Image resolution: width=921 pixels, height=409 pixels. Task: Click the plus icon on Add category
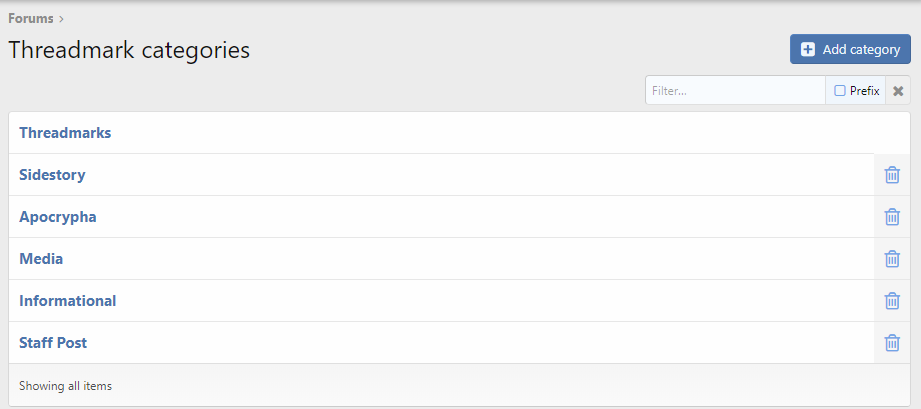click(808, 50)
